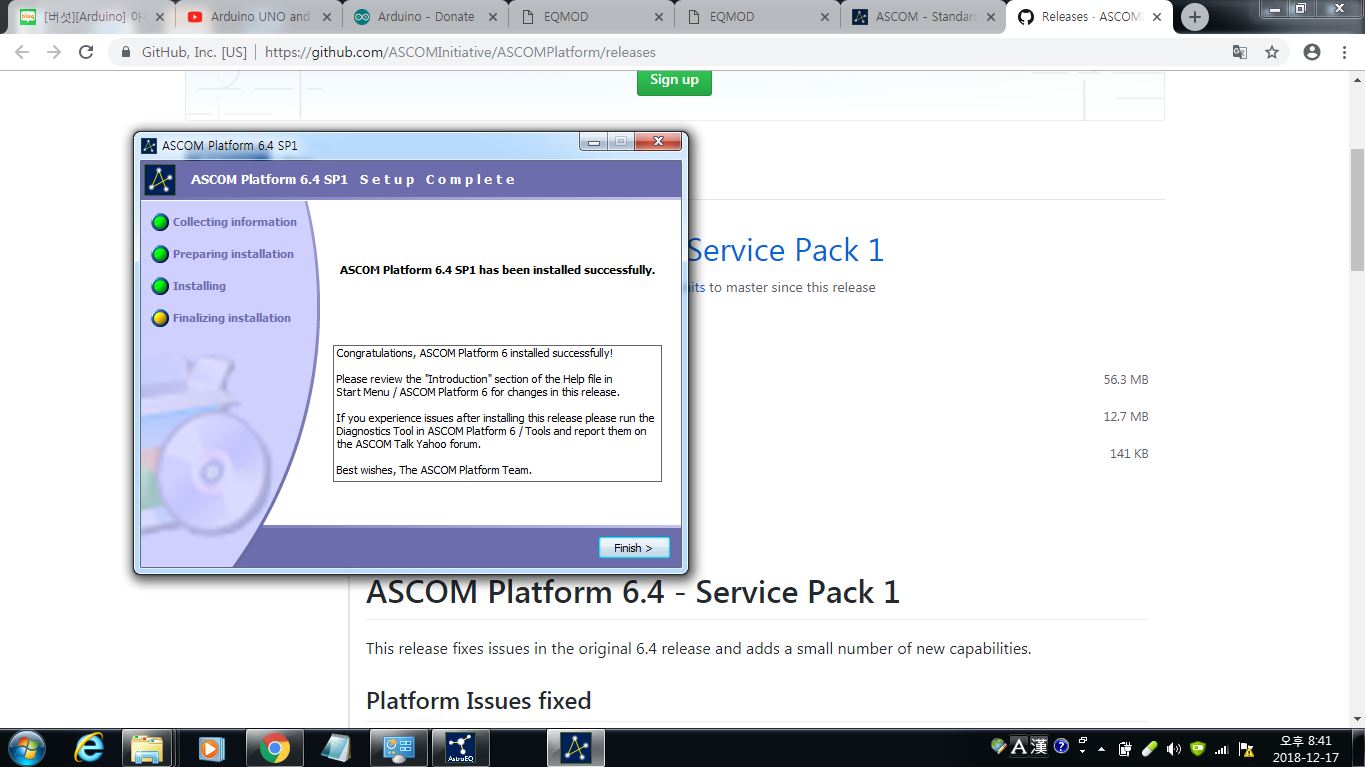Click the ASCOM installer taskbar icon

coord(575,748)
